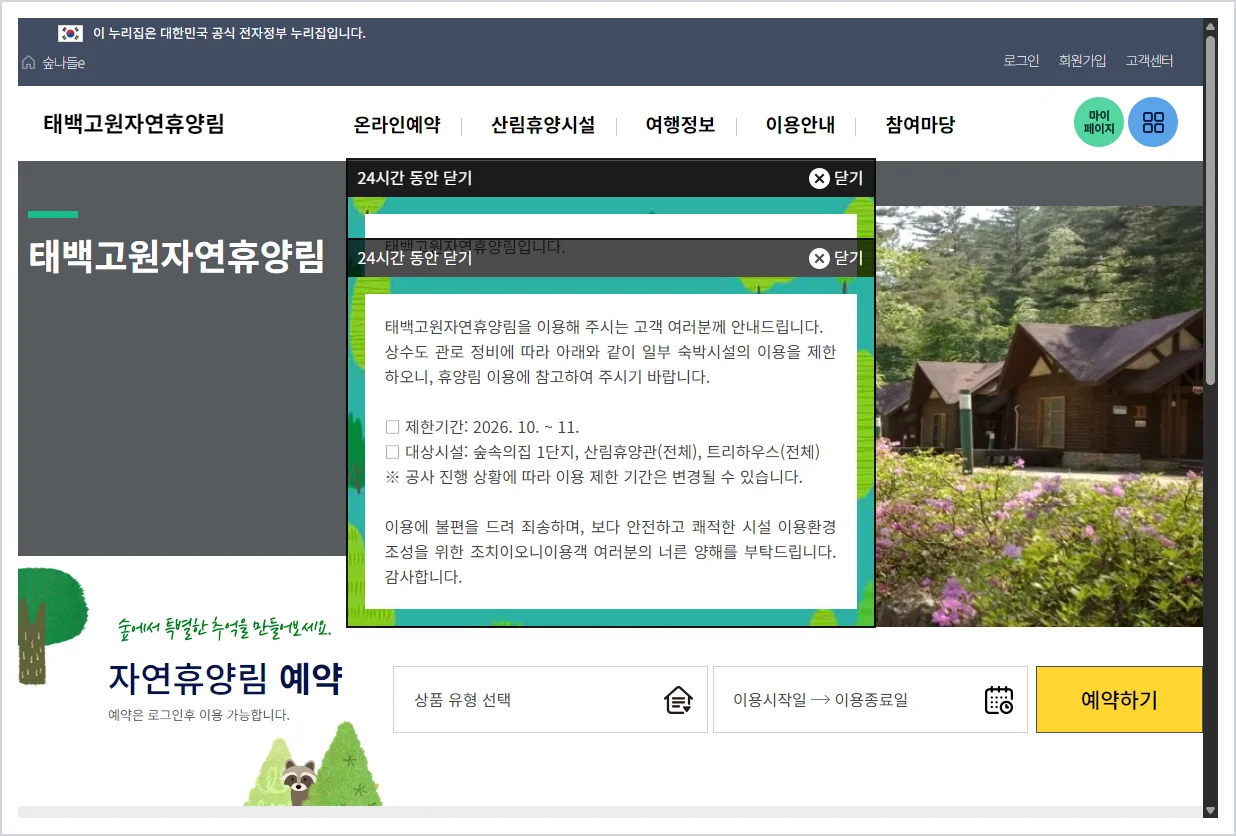Click the house icon in product type field
1236x836 pixels.
coord(679,700)
